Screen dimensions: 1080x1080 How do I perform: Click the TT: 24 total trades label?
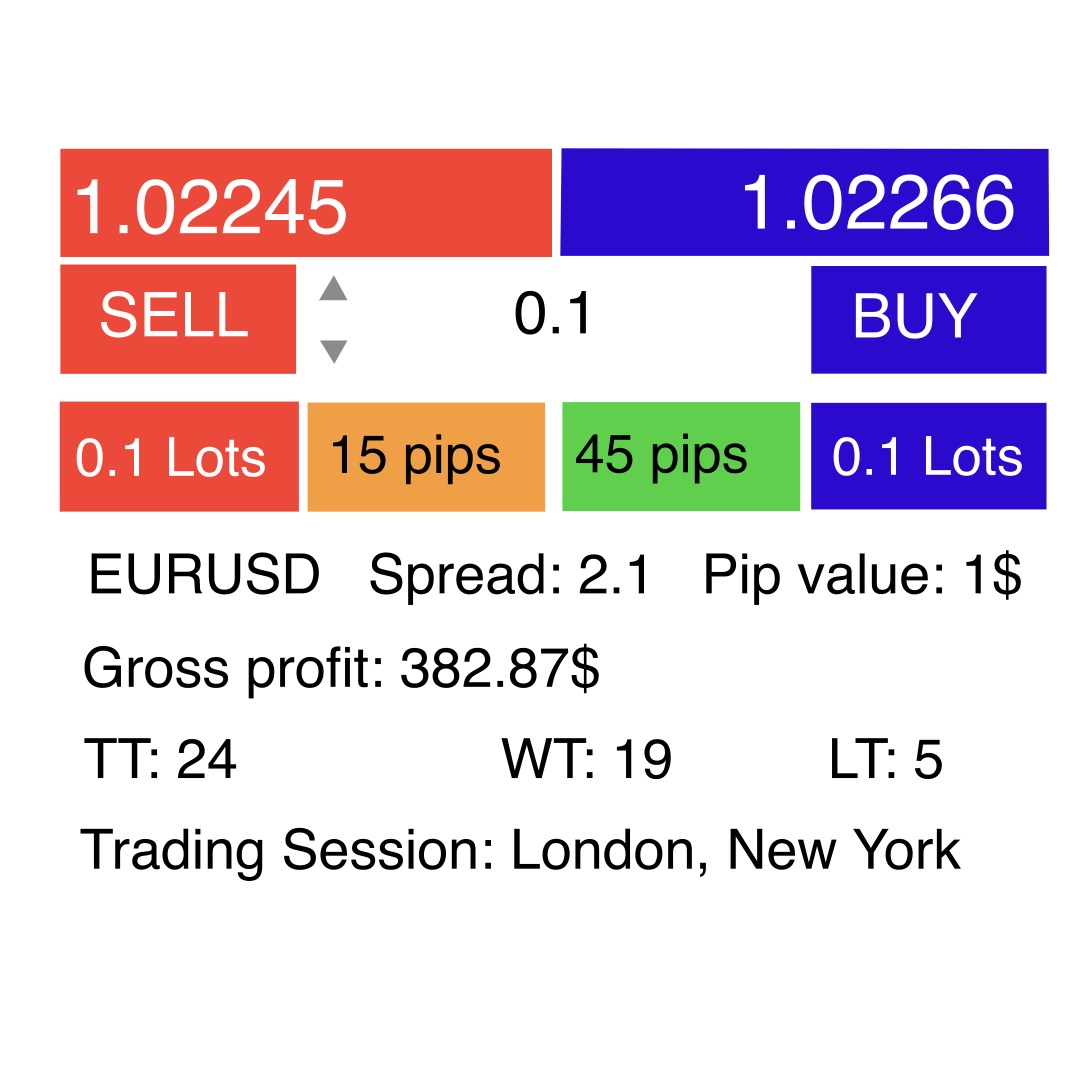161,760
